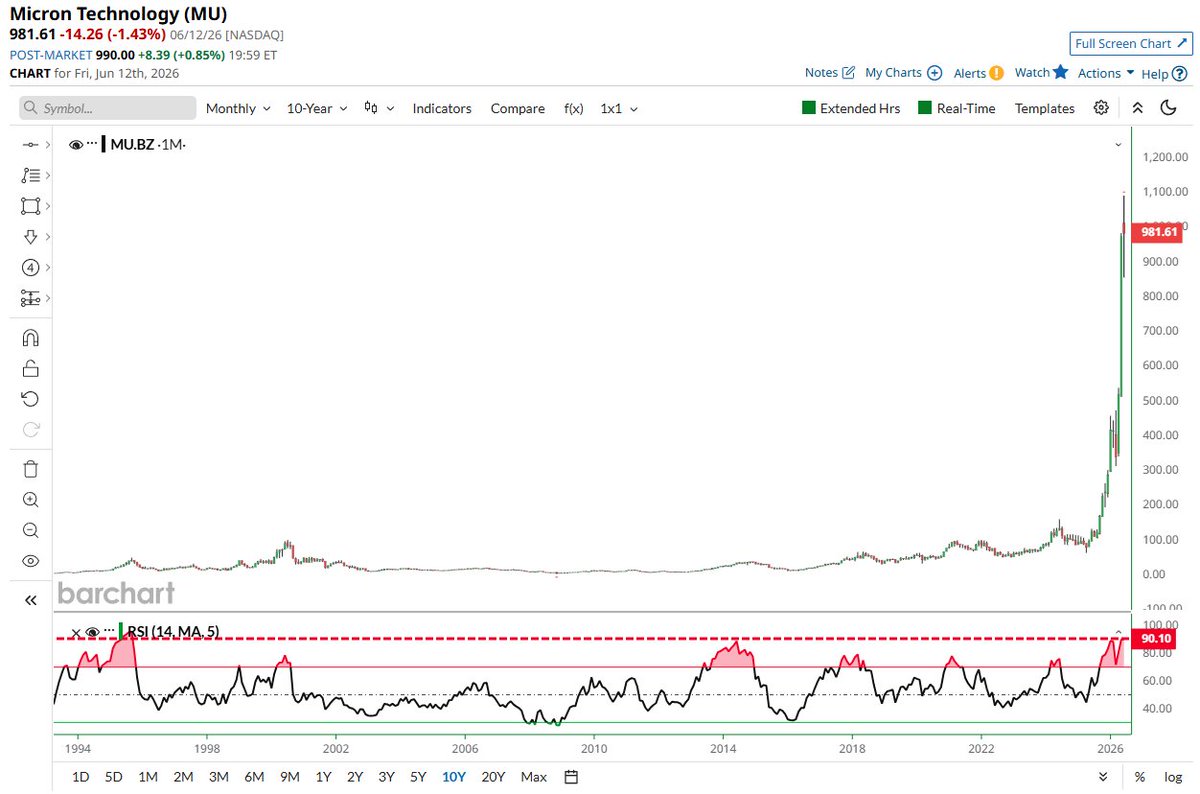The height and width of the screenshot is (794, 1200).
Task: Click the zoom out magnifier icon
Action: pos(30,530)
